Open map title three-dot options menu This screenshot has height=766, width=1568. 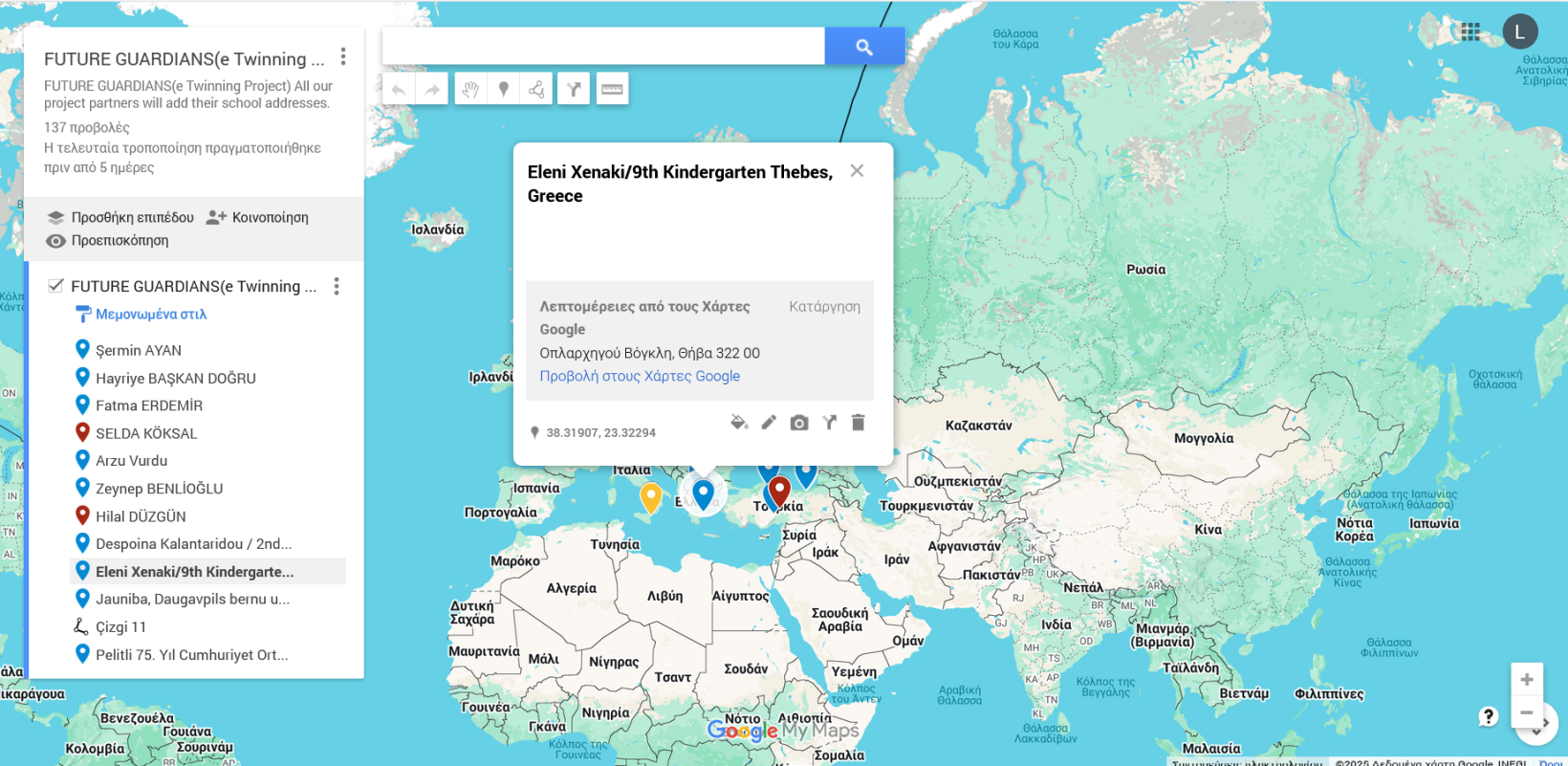click(x=343, y=57)
